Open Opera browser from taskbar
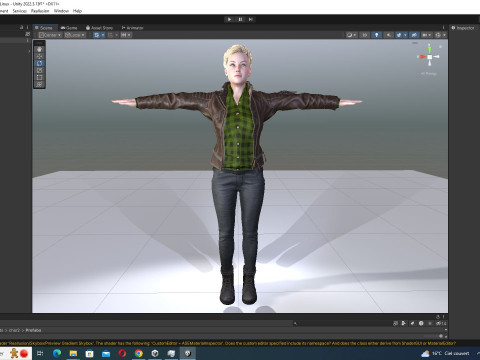The height and width of the screenshot is (360, 480). point(122,353)
